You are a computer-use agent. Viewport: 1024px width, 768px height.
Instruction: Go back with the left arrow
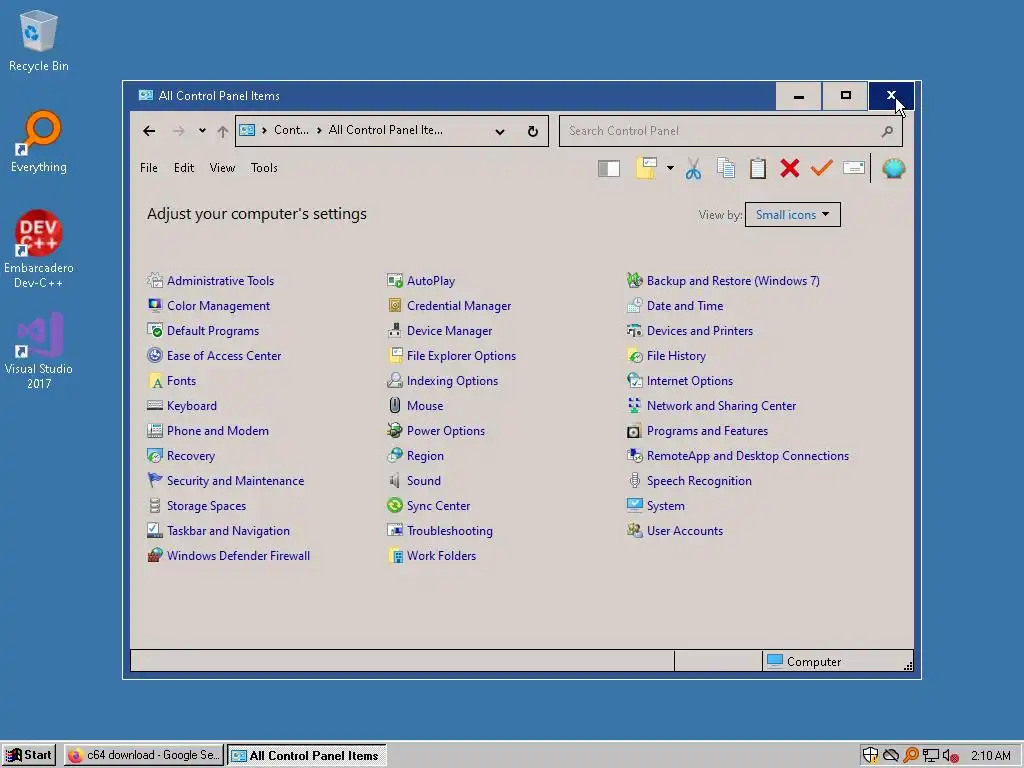(x=149, y=131)
